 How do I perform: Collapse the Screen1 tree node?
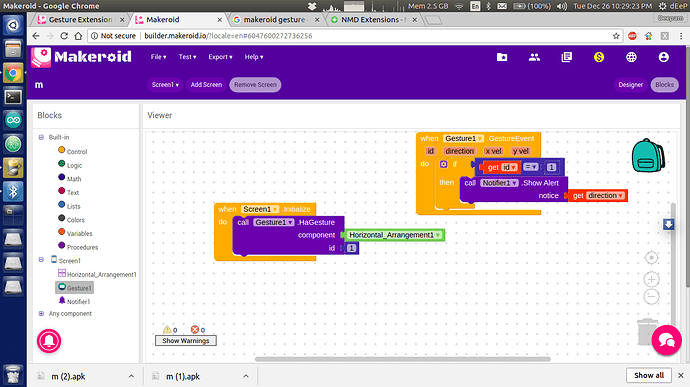(x=41, y=260)
